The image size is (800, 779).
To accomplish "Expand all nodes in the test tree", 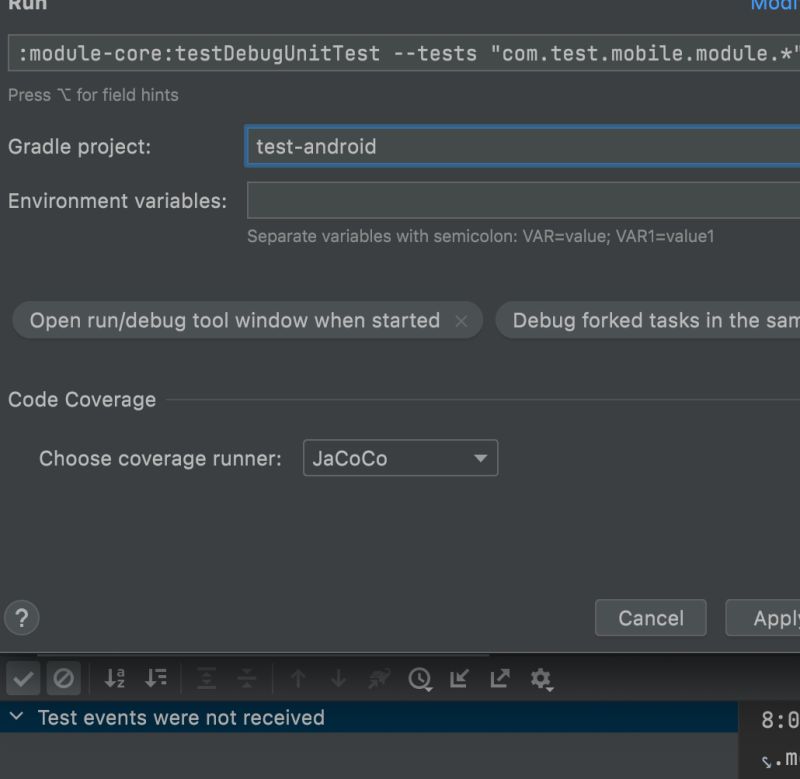I will tap(206, 679).
